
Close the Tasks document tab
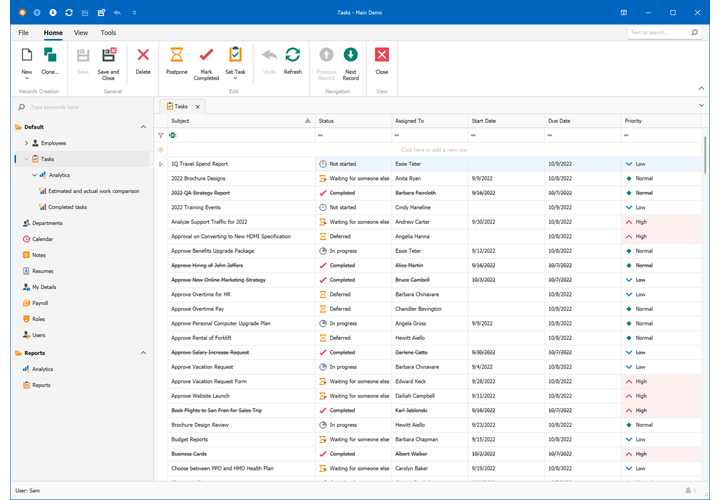[197, 106]
